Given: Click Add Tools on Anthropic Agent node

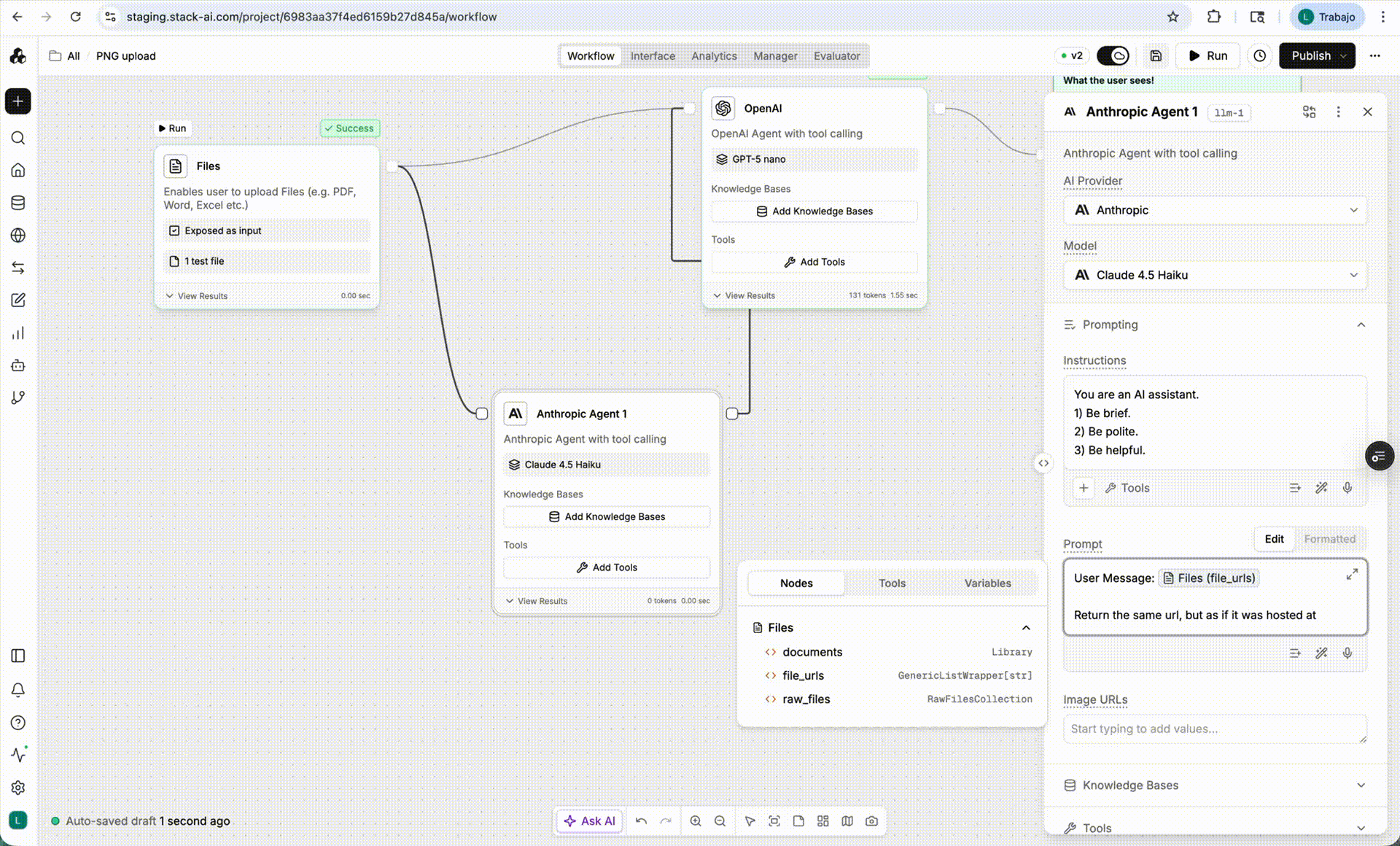Looking at the screenshot, I should (x=607, y=567).
